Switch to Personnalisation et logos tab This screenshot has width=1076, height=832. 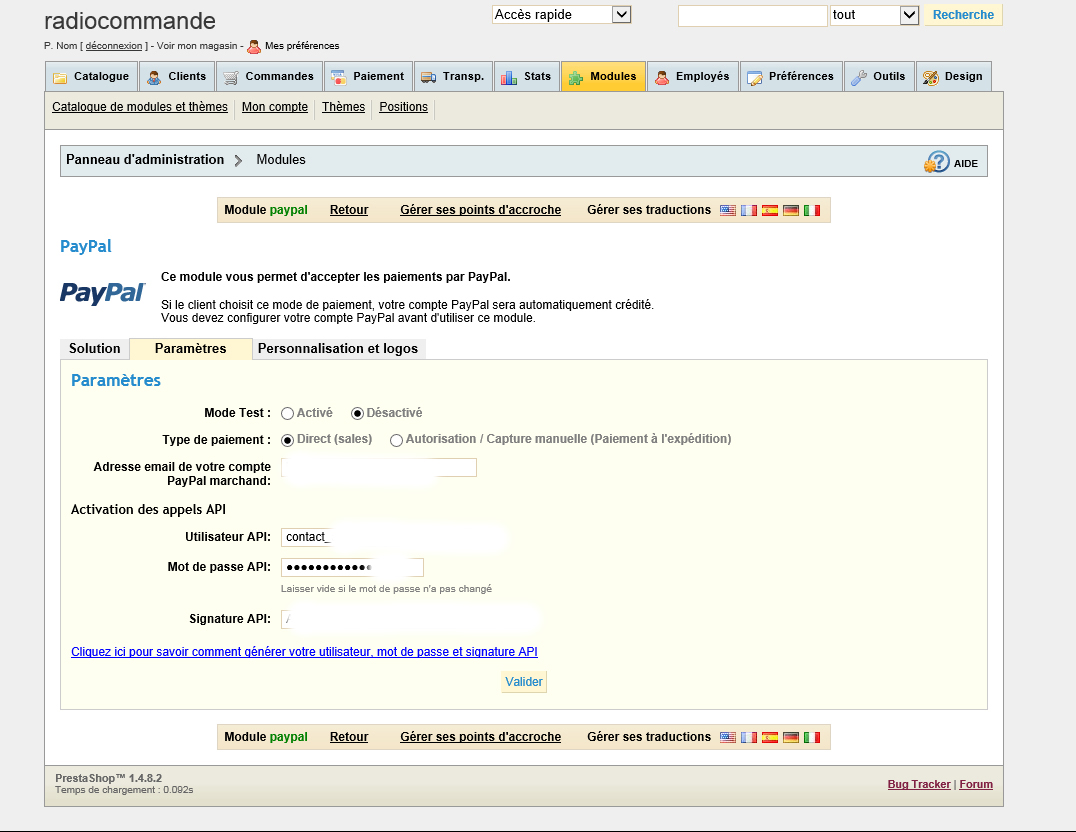(x=338, y=349)
